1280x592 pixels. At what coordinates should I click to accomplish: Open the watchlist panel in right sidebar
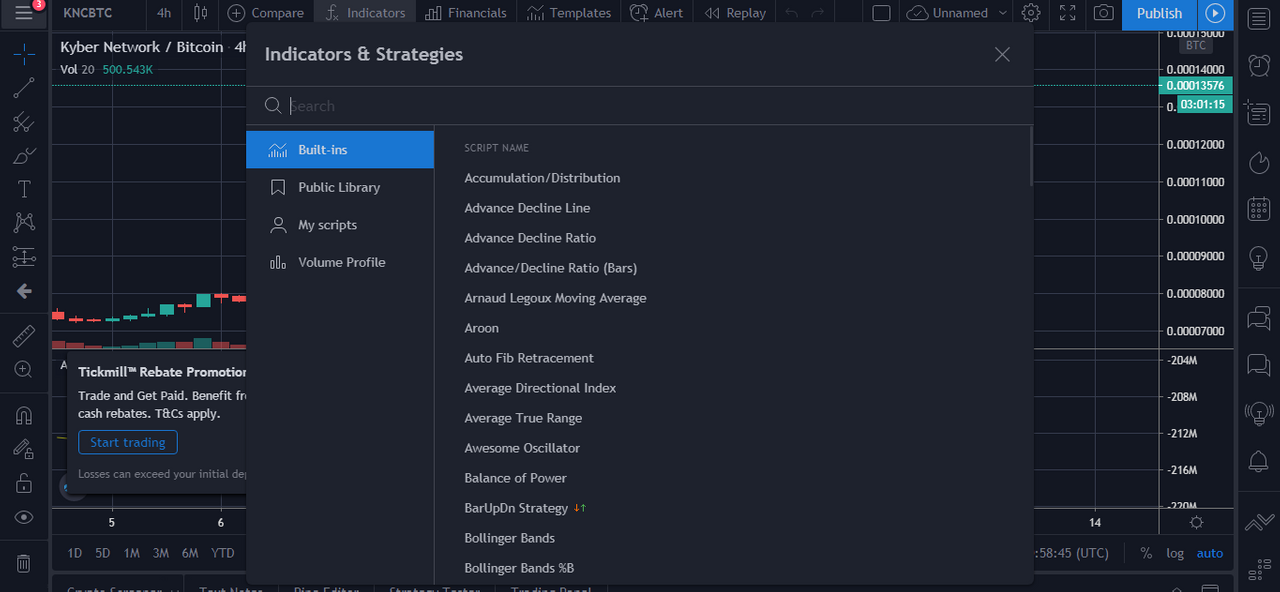1259,17
